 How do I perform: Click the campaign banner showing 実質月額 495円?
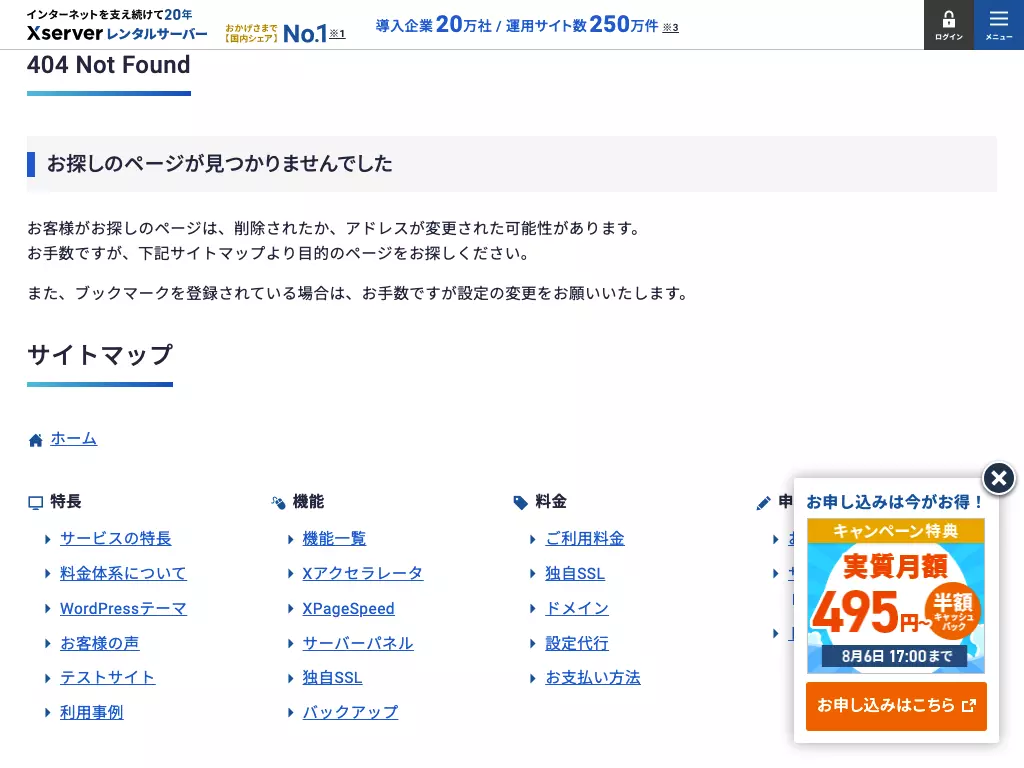click(x=896, y=596)
